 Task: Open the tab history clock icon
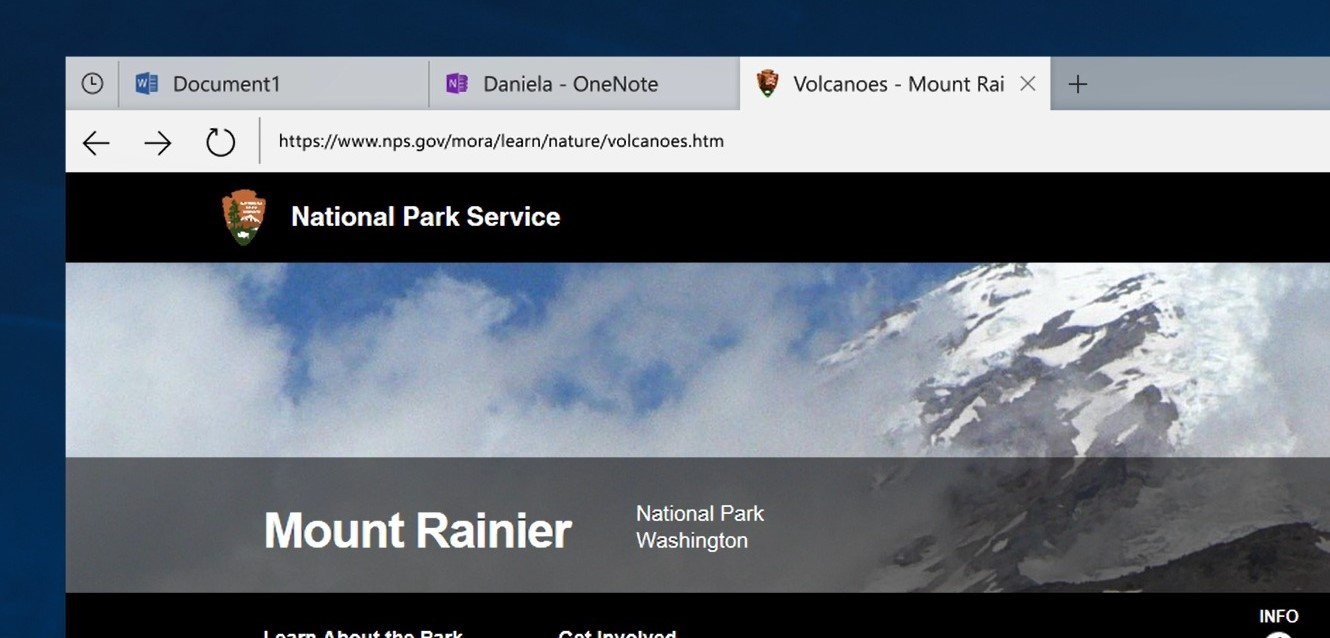point(92,84)
